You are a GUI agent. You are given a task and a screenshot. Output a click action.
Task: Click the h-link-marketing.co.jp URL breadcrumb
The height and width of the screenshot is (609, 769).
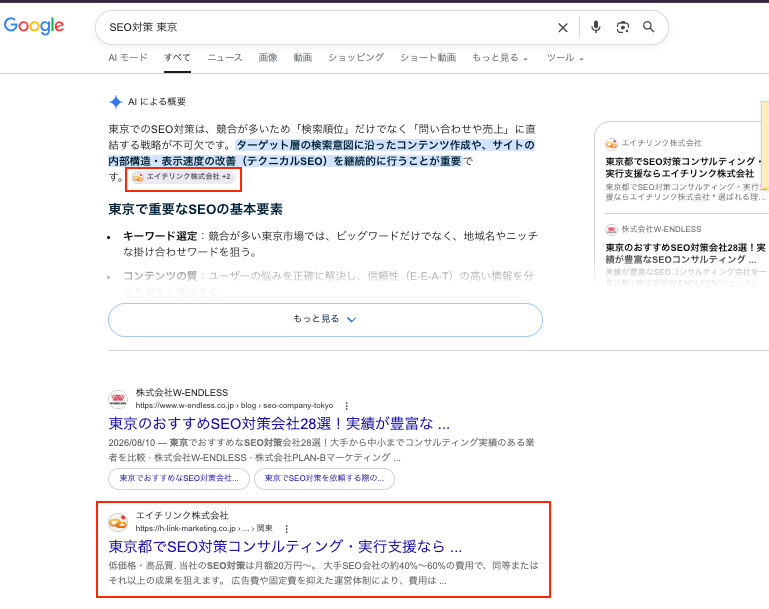[x=204, y=529]
